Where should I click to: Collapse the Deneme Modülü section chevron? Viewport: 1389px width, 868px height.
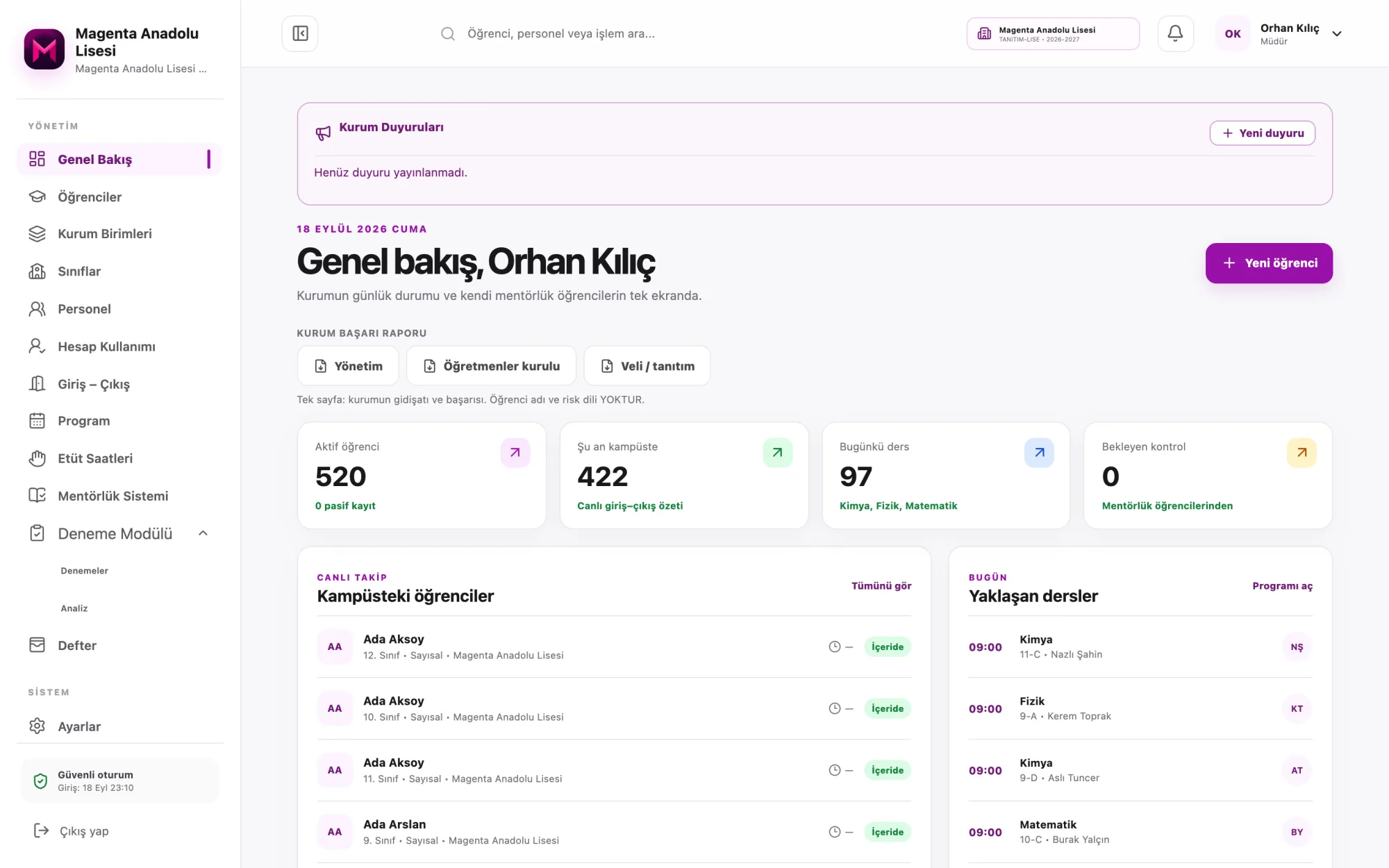[x=203, y=533]
